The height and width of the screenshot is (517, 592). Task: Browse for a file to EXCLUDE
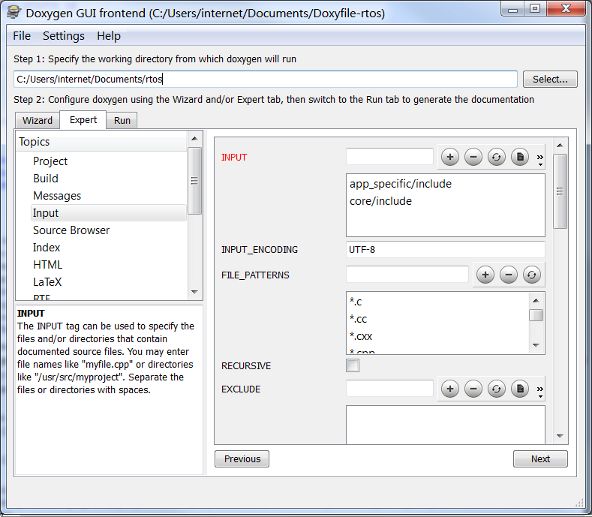coord(520,389)
